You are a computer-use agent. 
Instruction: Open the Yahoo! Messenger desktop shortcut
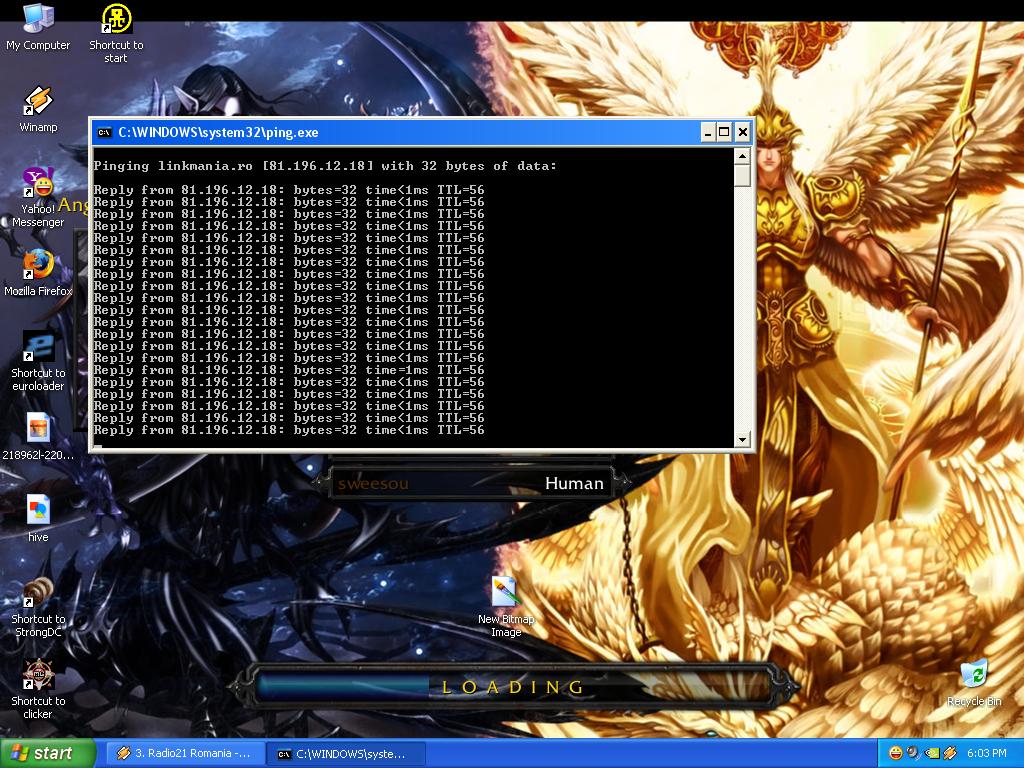click(x=38, y=196)
